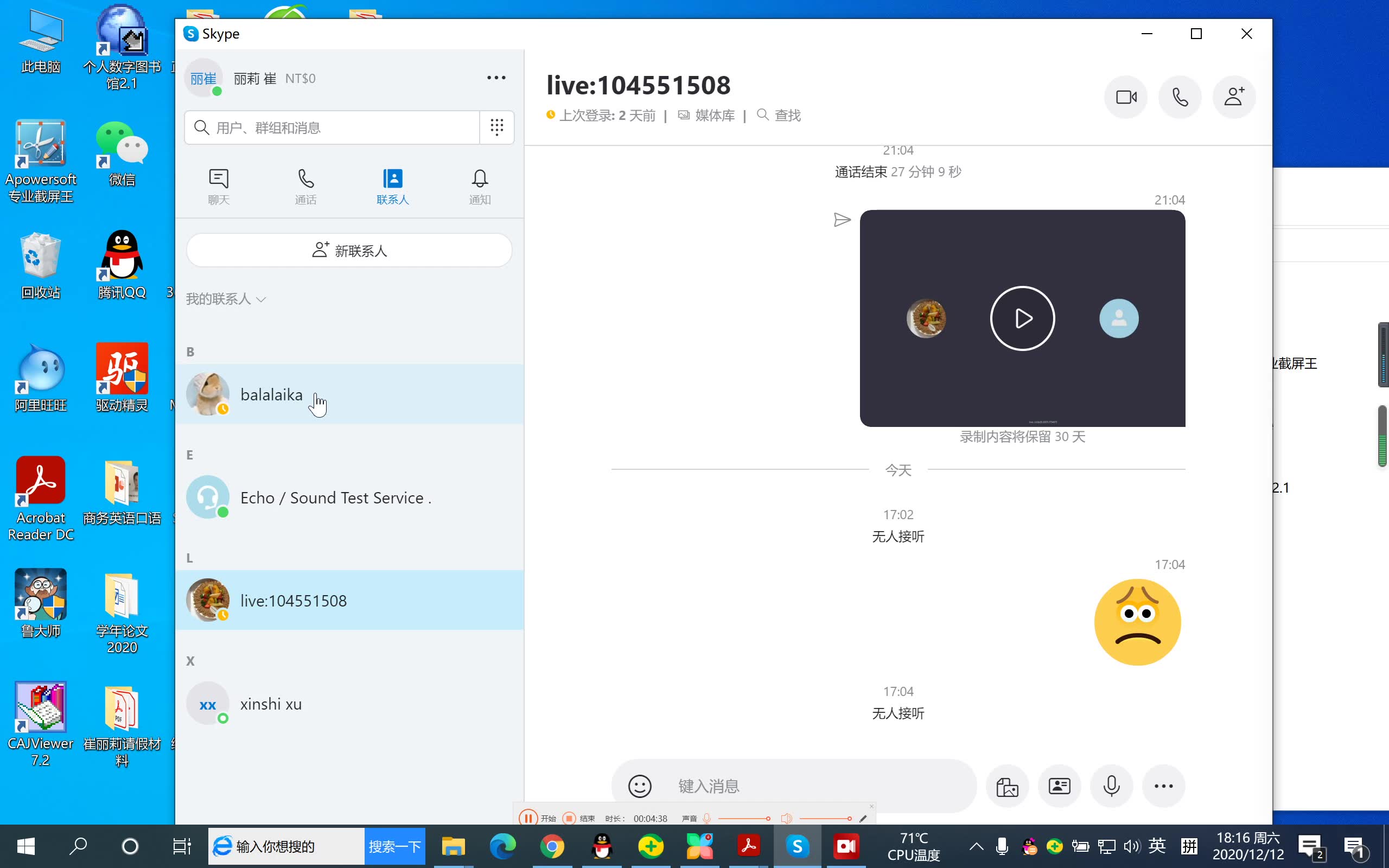Image resolution: width=1389 pixels, height=868 pixels.
Task: Click the add contact icon
Action: click(1233, 97)
